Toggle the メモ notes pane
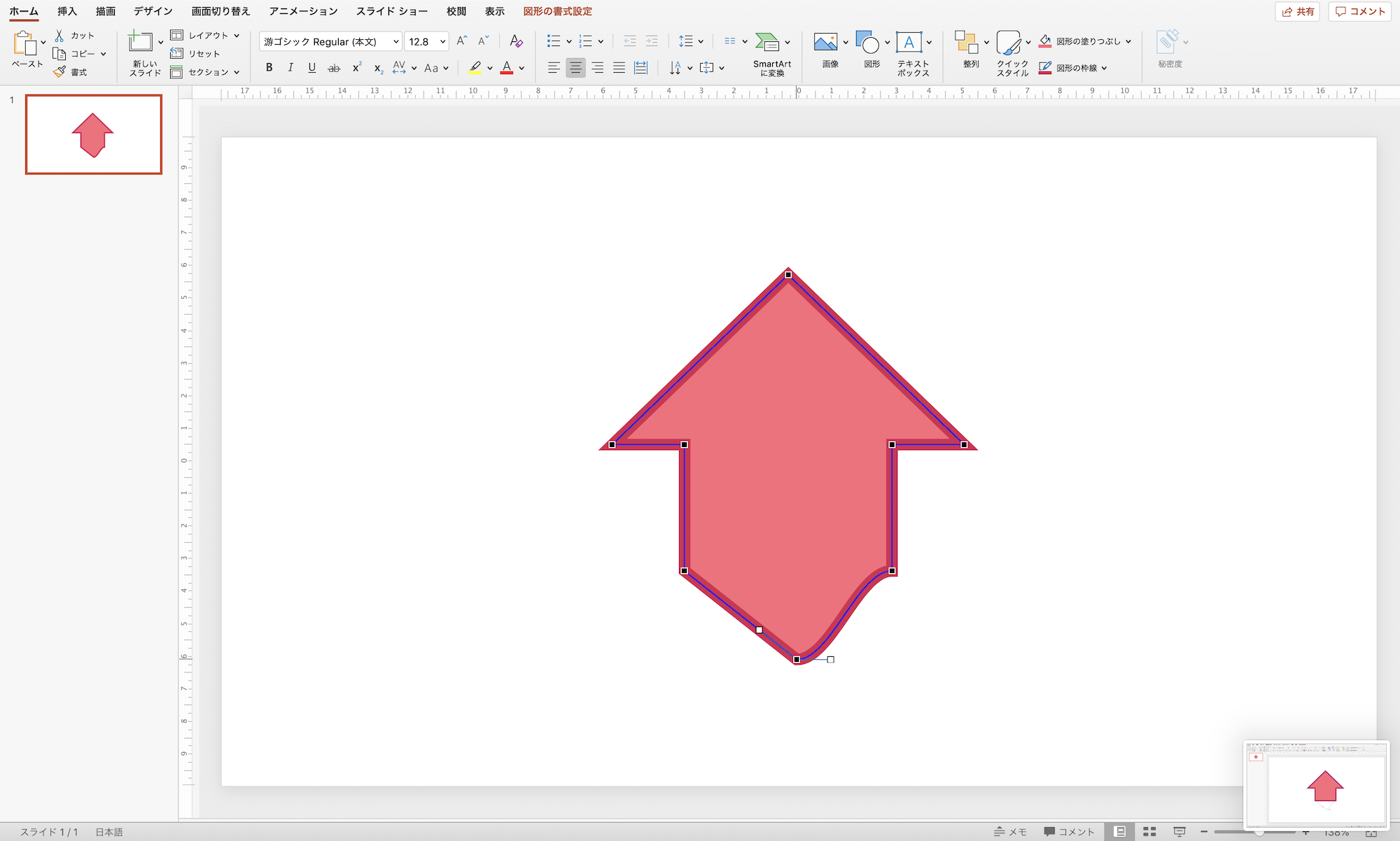Viewport: 1400px width, 841px height. click(1009, 831)
